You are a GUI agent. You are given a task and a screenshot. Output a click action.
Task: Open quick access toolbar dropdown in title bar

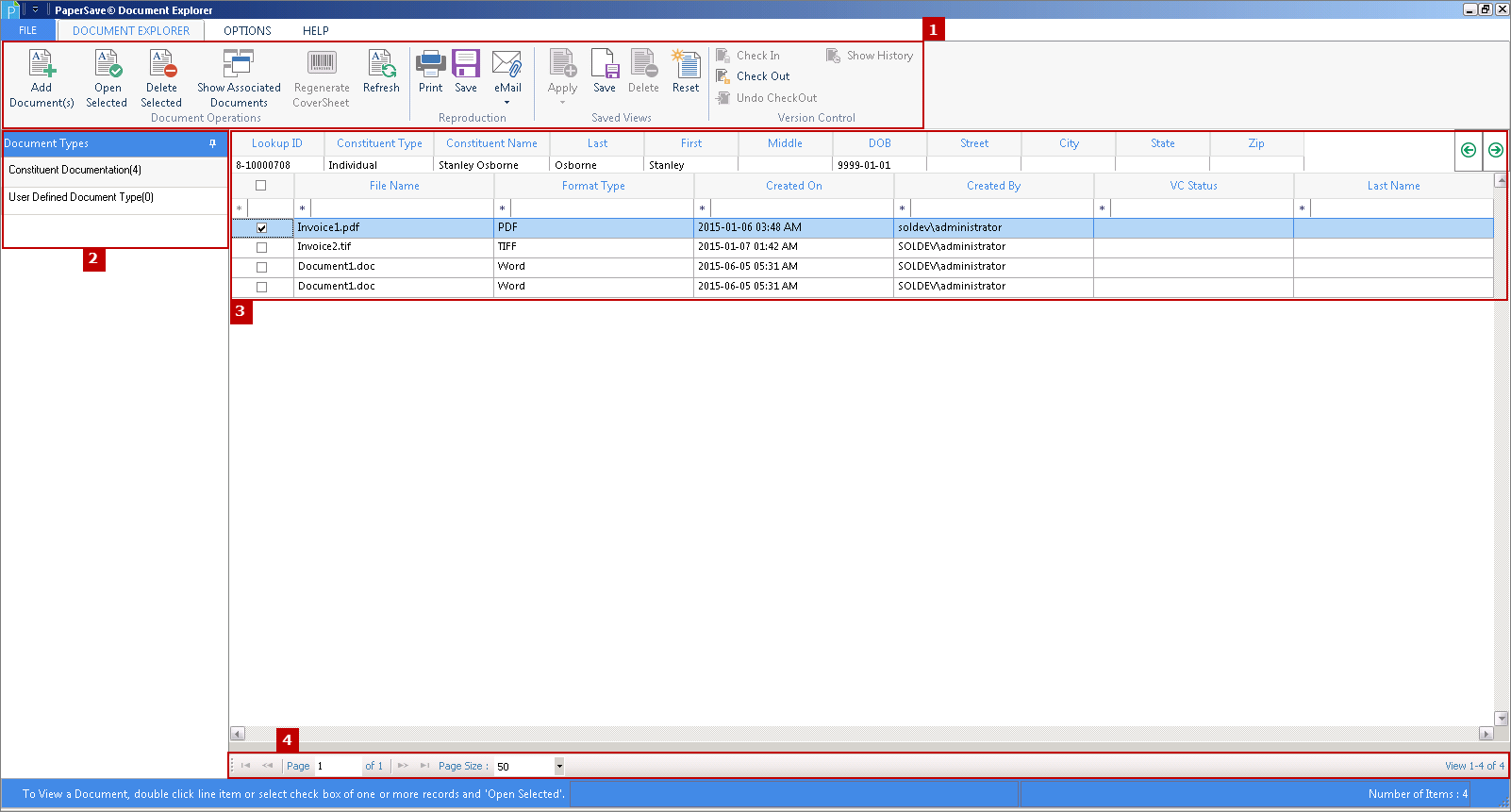(36, 9)
